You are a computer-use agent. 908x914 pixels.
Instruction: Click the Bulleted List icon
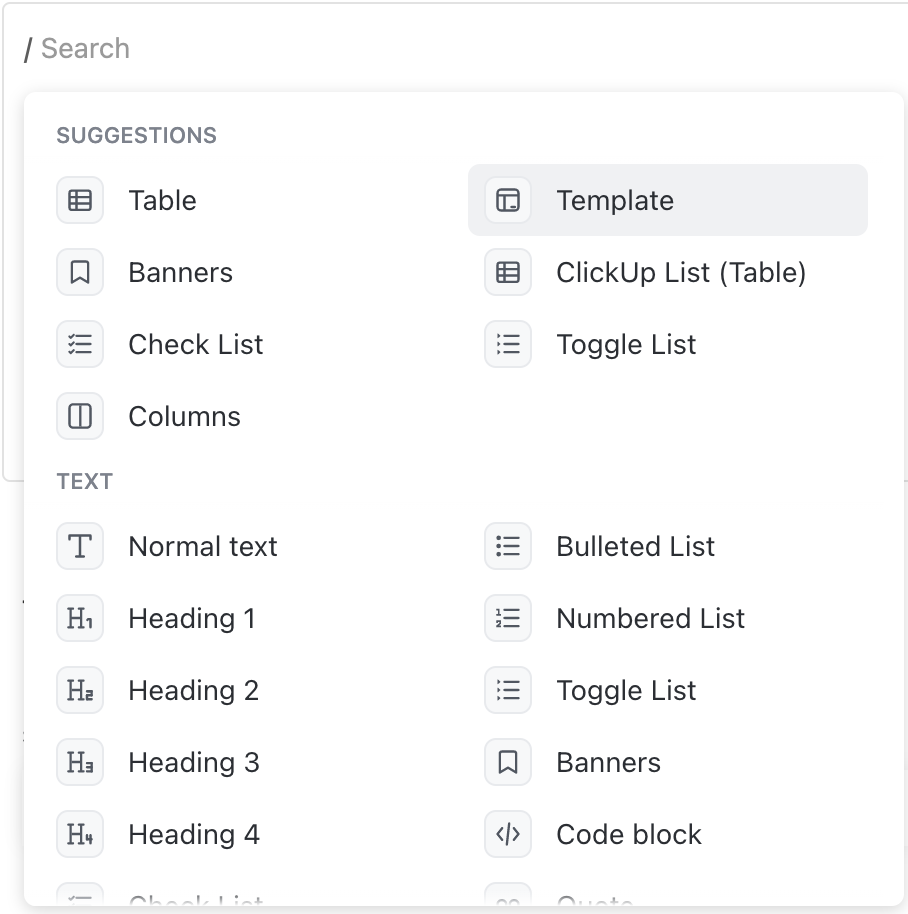coord(508,546)
